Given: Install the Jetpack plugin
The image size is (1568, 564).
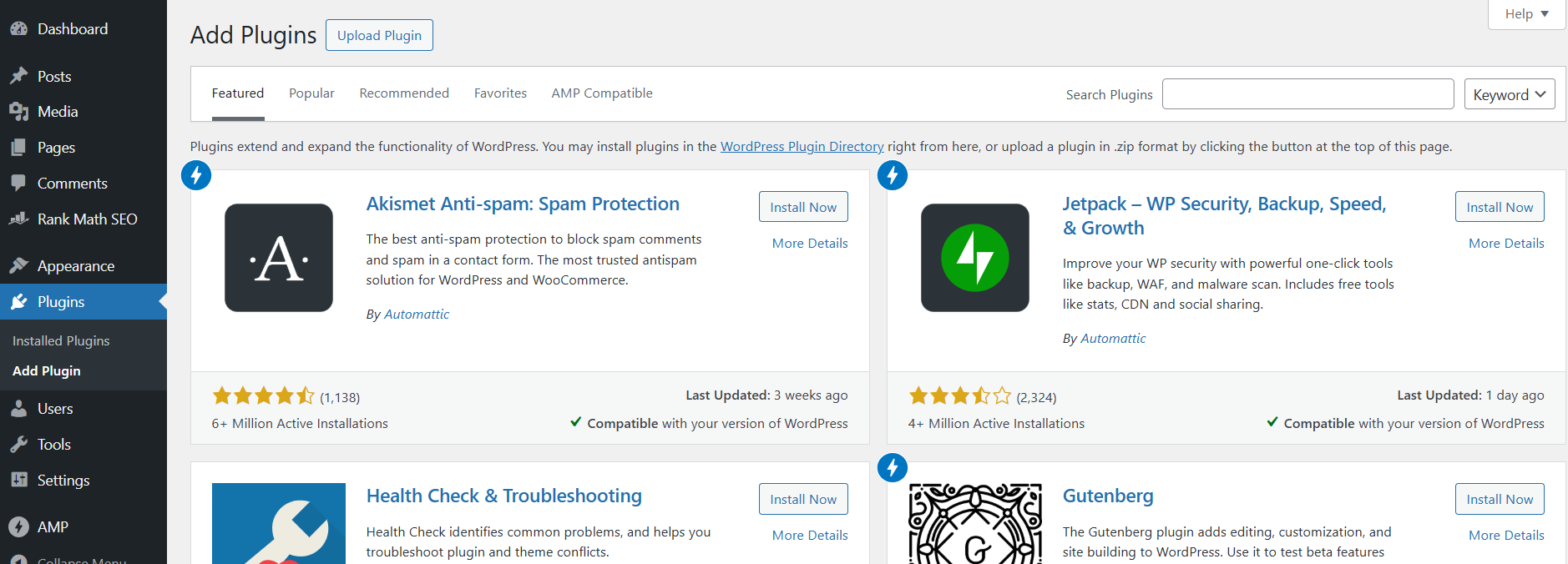Looking at the screenshot, I should point(1500,207).
